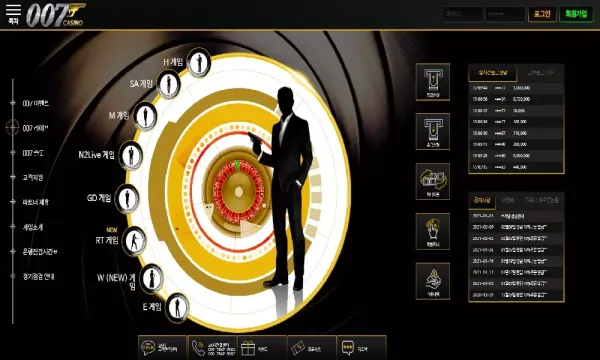600x360 pixels.
Task: Click the 007 Casino logo
Action: tap(56, 15)
